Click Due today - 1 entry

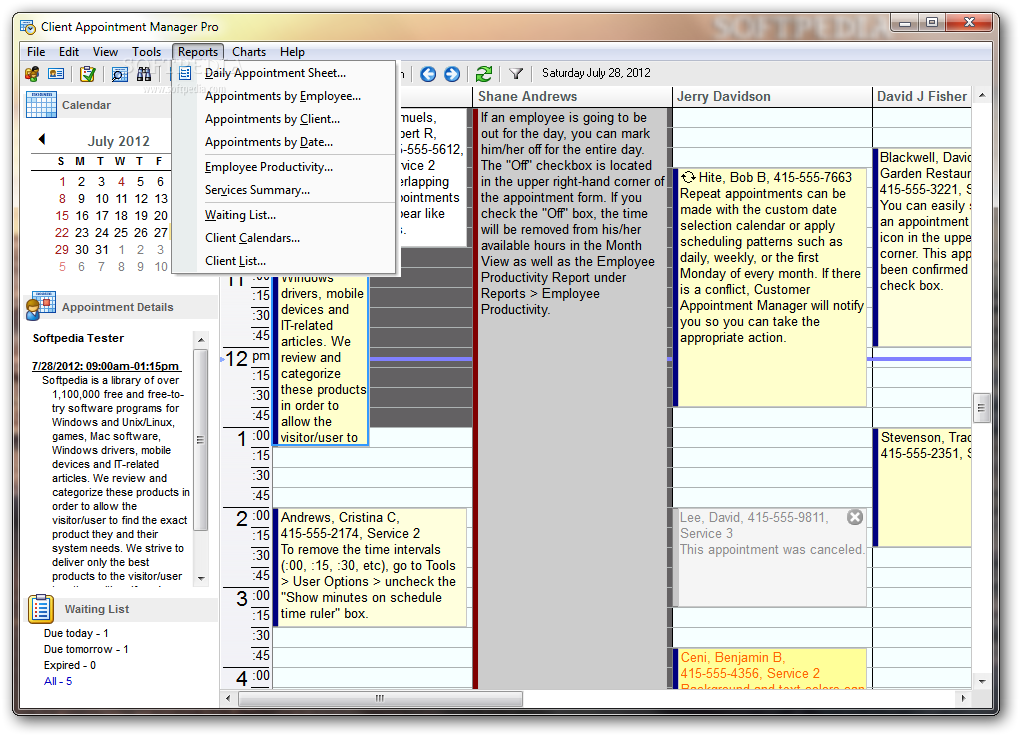(76, 633)
